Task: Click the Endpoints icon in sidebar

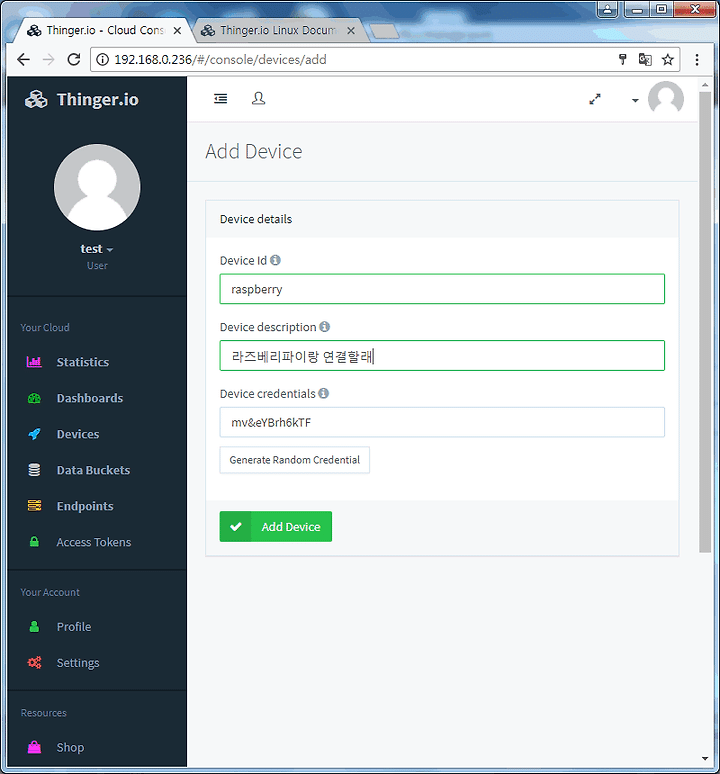Action: [x=34, y=506]
